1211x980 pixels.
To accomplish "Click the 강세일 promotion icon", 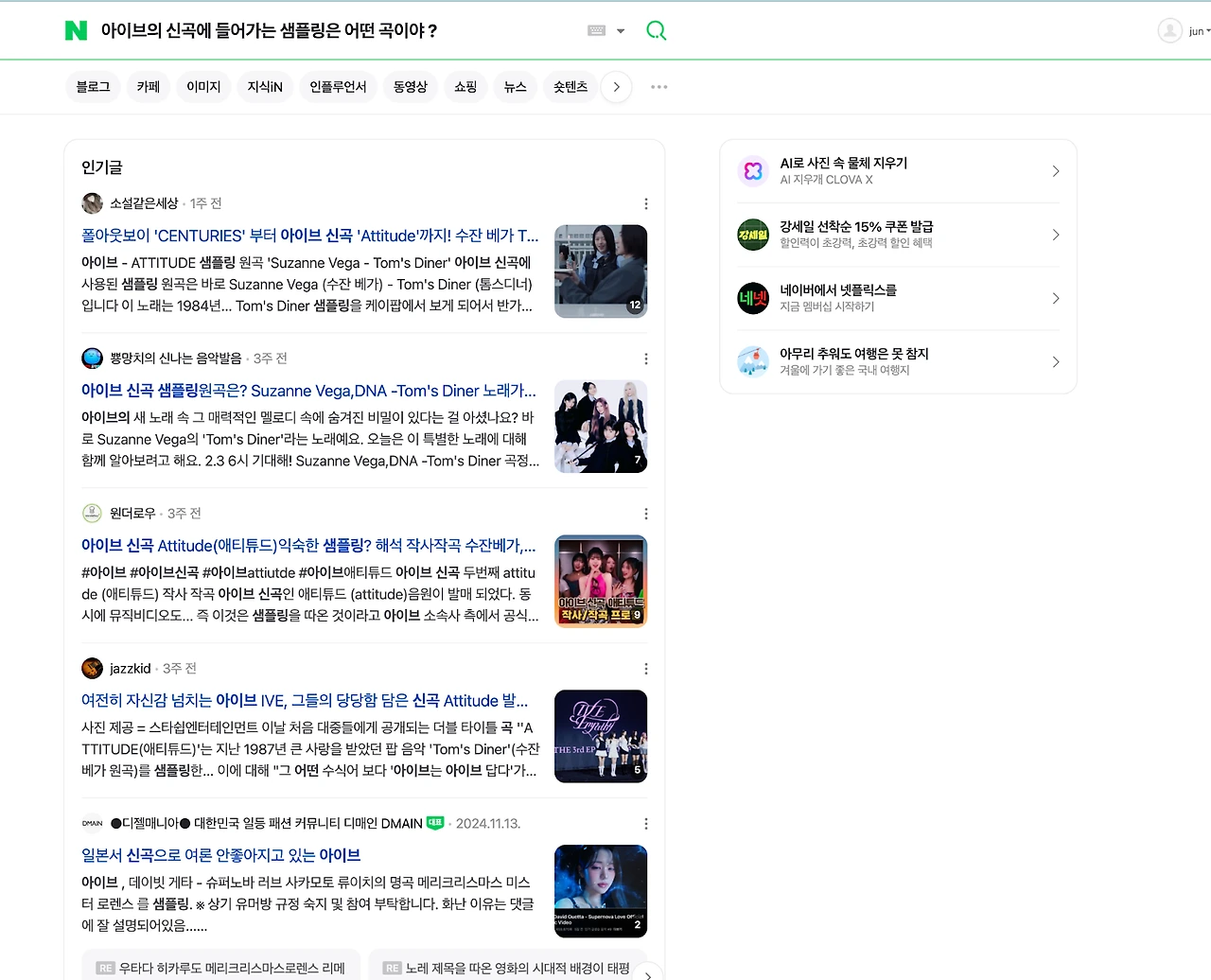I will 753,235.
